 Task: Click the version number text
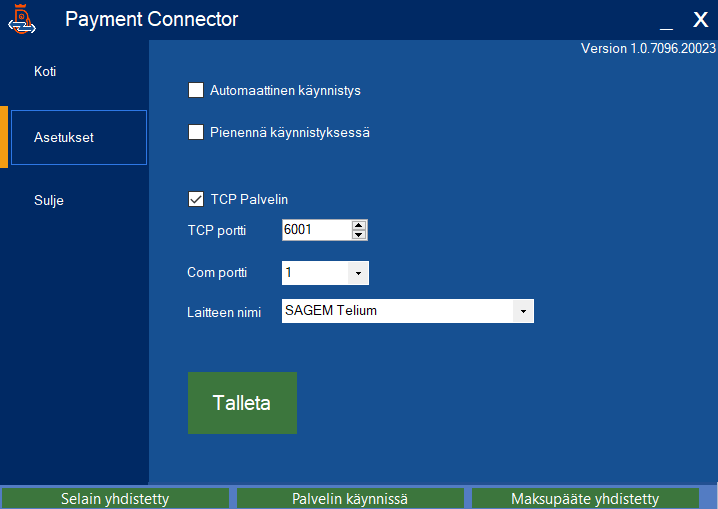tap(648, 49)
